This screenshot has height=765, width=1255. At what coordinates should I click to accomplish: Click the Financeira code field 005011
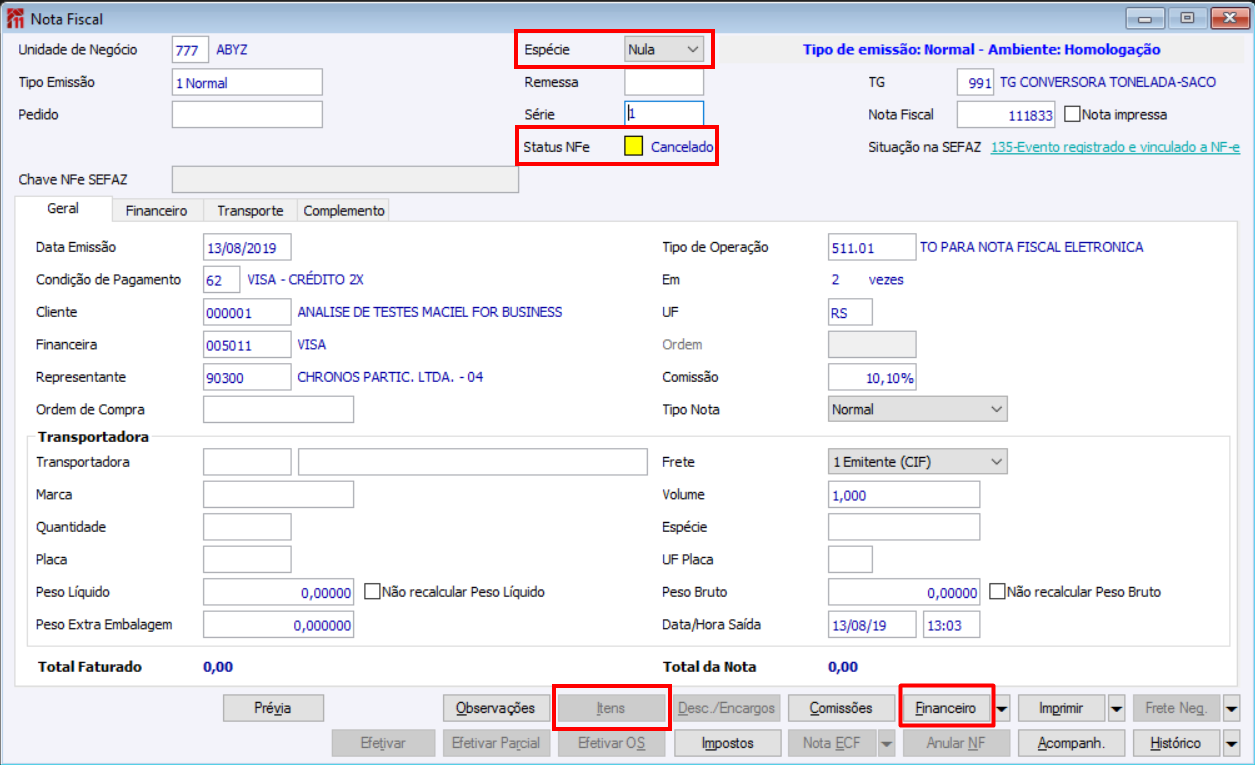click(247, 345)
